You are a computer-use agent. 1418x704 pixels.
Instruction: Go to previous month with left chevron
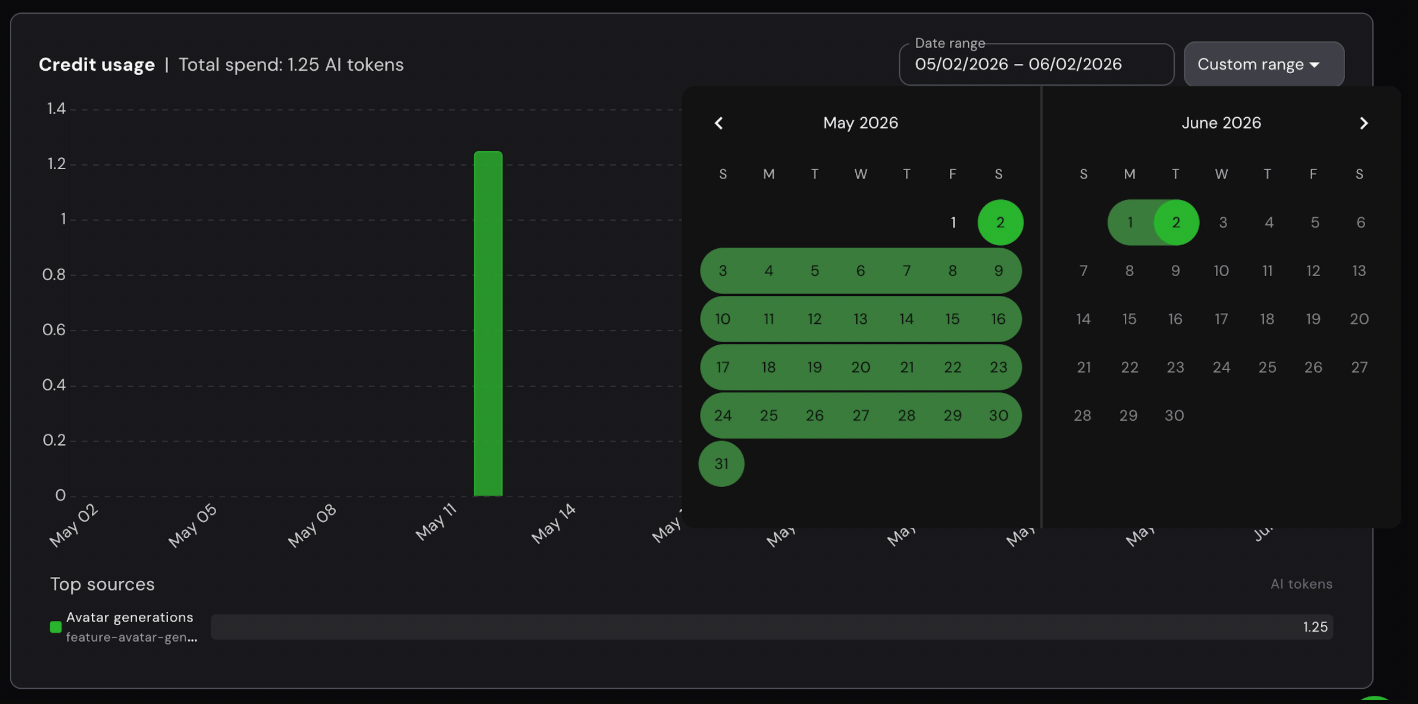pos(718,123)
